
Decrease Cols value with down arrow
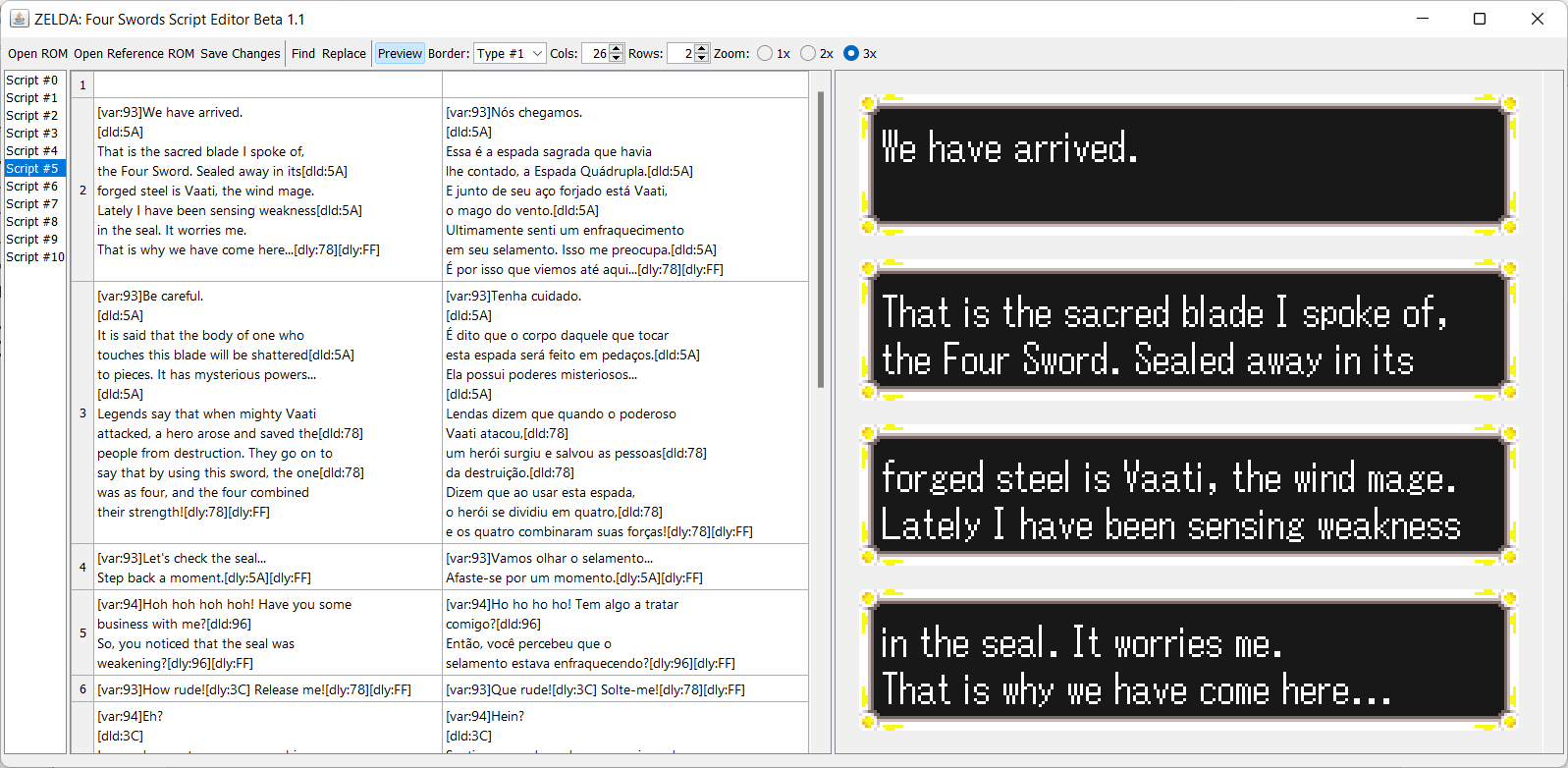tap(617, 58)
